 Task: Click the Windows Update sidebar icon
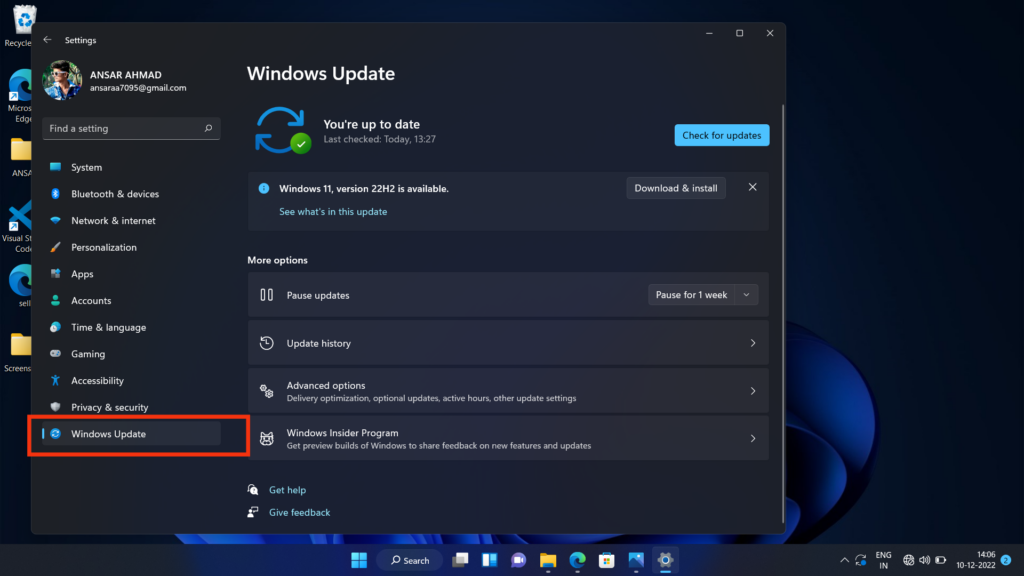(x=56, y=434)
